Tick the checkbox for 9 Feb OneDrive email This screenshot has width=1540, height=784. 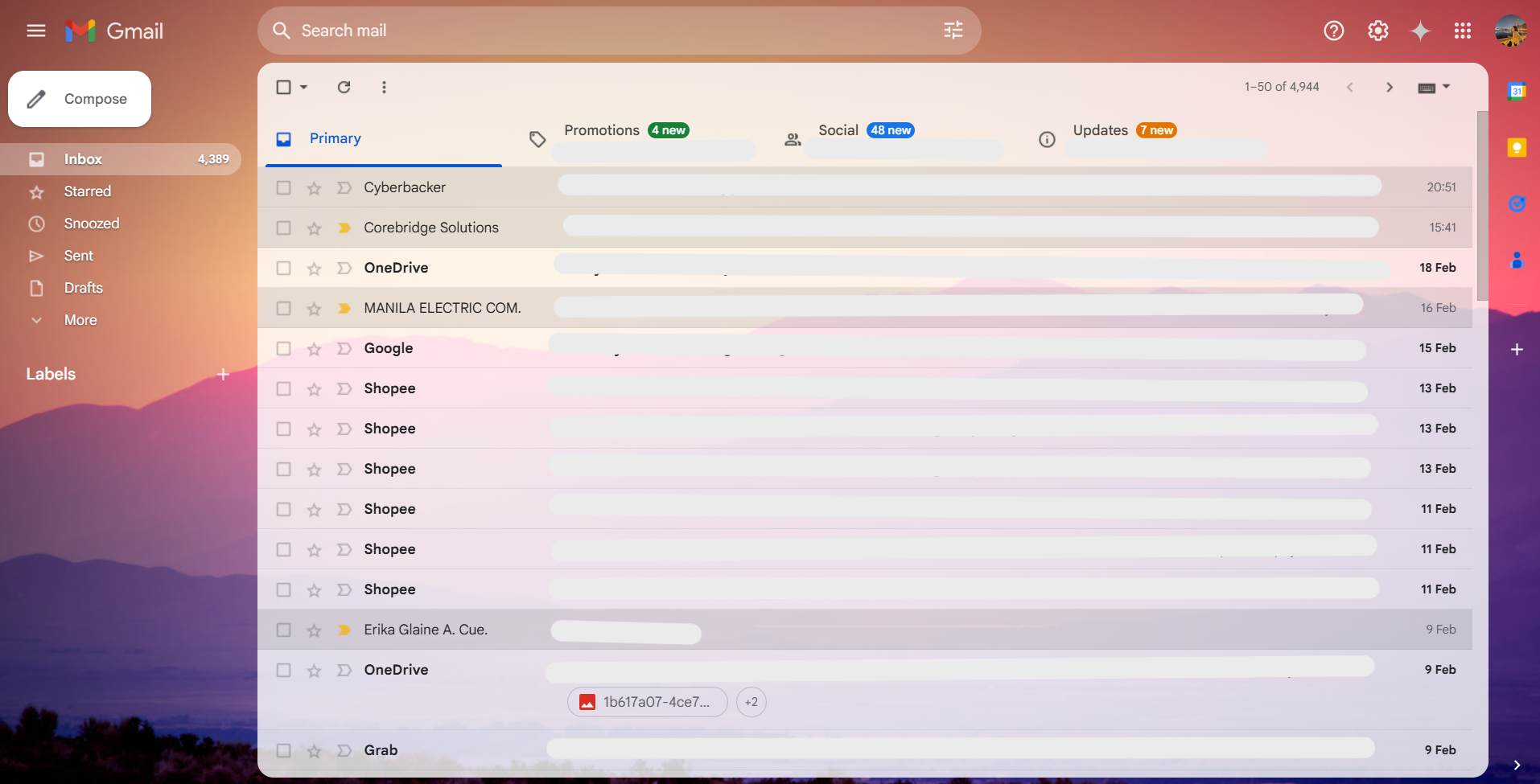(283, 670)
